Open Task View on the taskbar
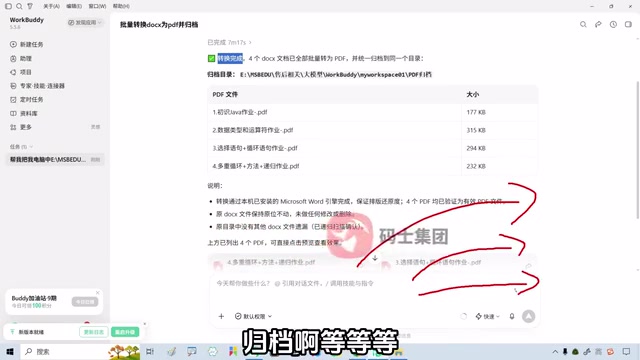The image size is (640, 360). coord(150,351)
